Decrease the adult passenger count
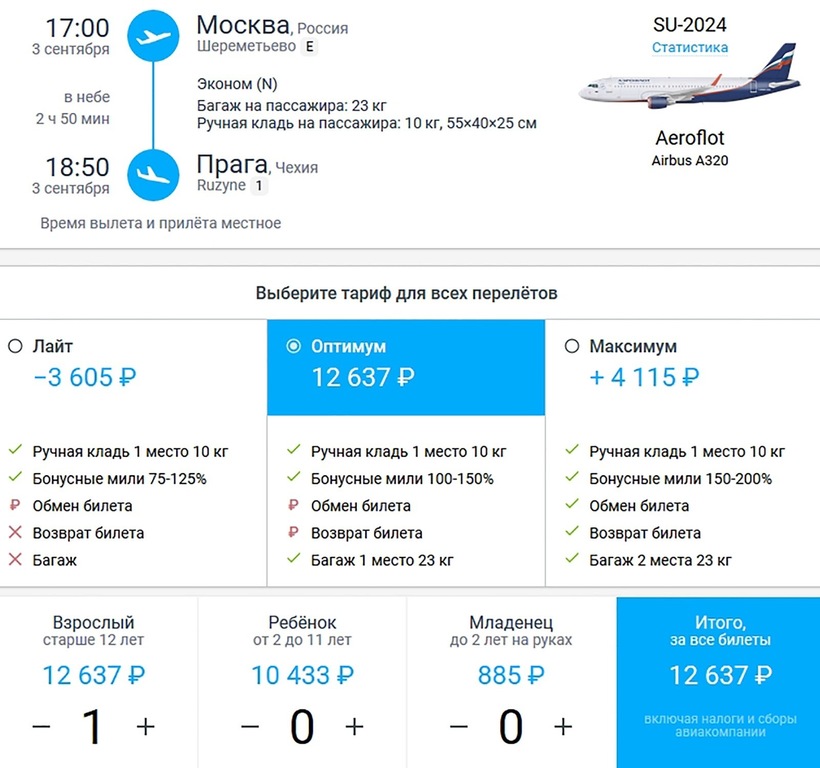The image size is (820, 768). pos(41,727)
